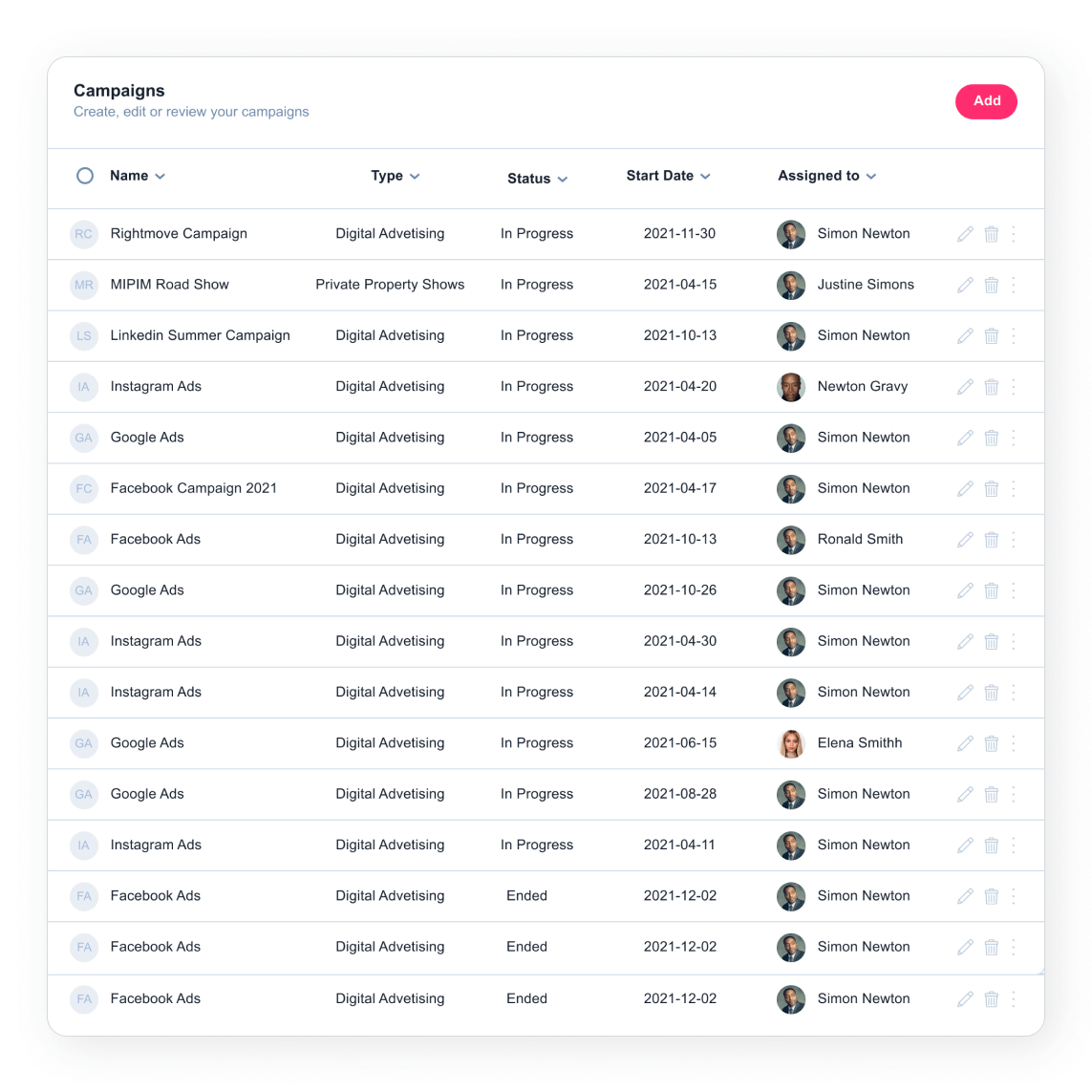Open the Linkedin Summer Campaign entry
This screenshot has height=1092, width=1092.
tap(201, 335)
